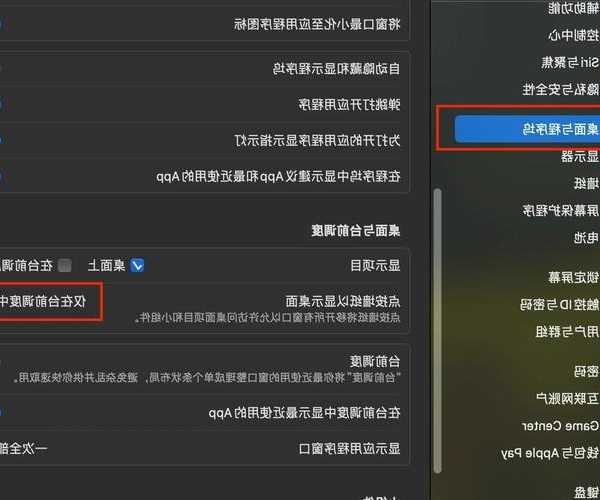The height and width of the screenshot is (500, 600).
Task: Open 钱包与Apple Pay settings
Action: click(550, 453)
